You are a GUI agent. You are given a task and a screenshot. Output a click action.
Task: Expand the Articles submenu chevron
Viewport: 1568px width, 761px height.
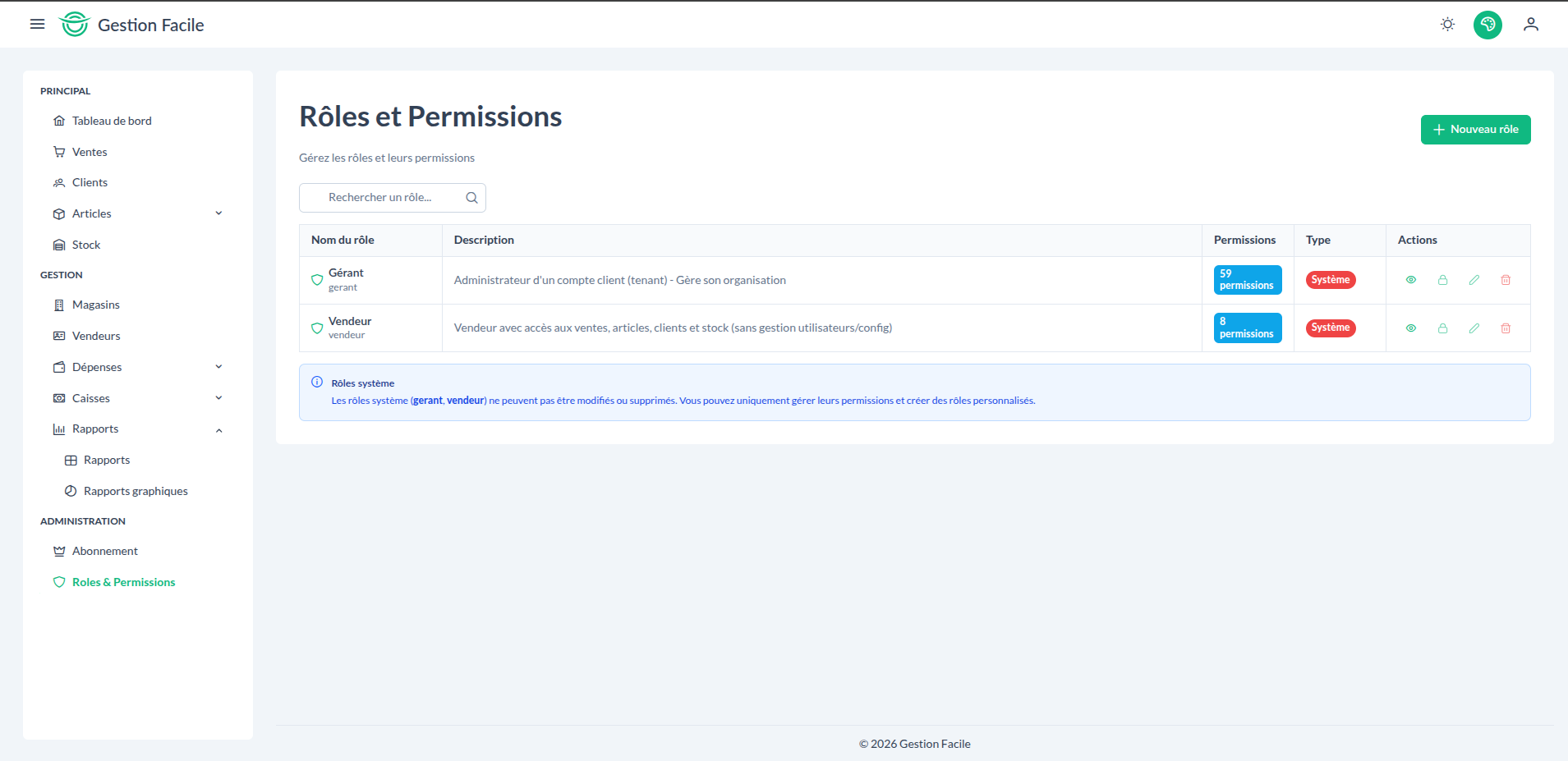coord(218,213)
